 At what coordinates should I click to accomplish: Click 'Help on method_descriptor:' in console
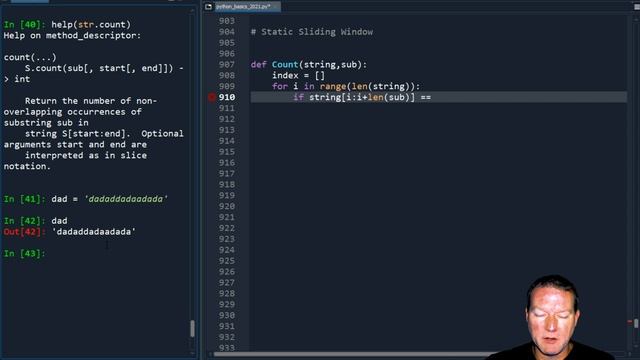[72, 36]
